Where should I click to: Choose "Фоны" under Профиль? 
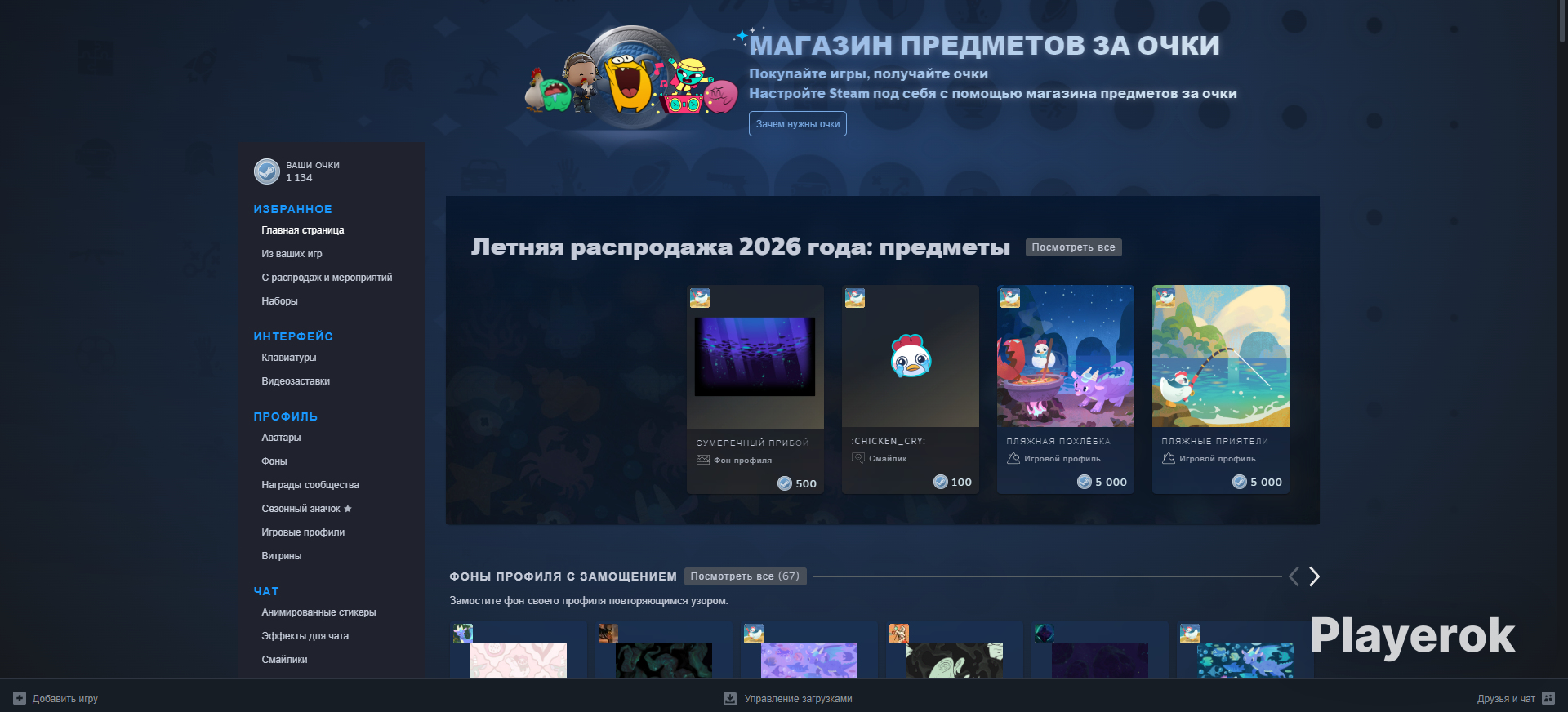point(274,461)
